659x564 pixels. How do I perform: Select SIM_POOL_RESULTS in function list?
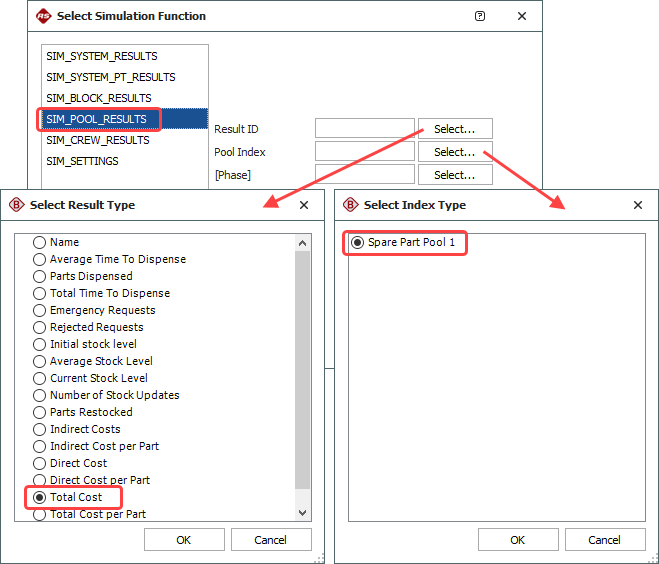click(96, 119)
